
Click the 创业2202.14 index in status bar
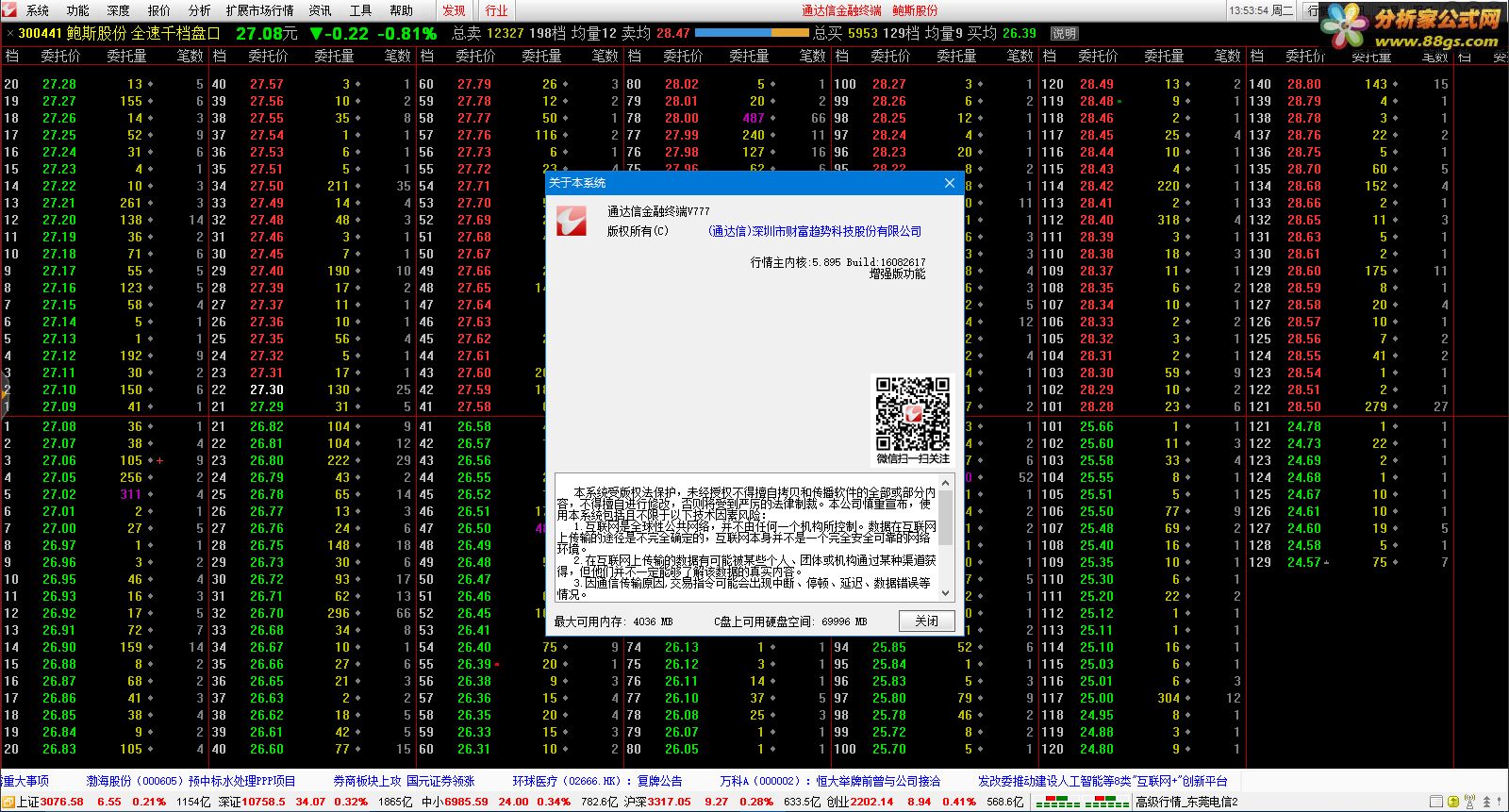[860, 802]
